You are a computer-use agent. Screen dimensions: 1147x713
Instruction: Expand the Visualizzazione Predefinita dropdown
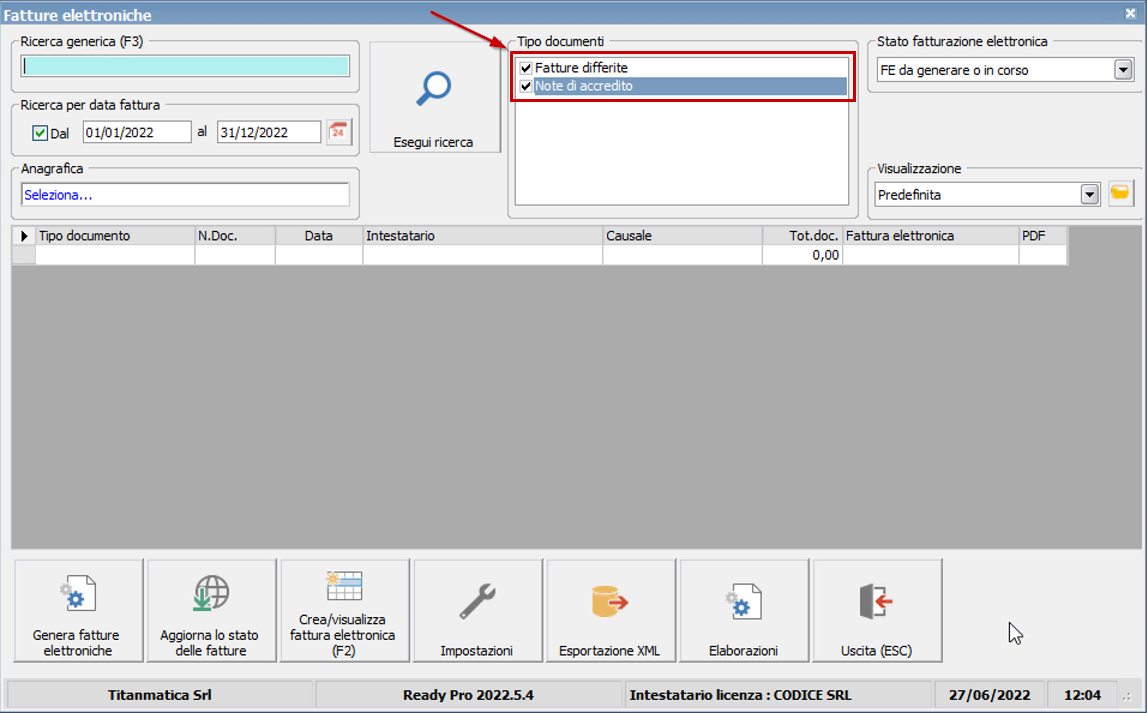(x=1090, y=195)
